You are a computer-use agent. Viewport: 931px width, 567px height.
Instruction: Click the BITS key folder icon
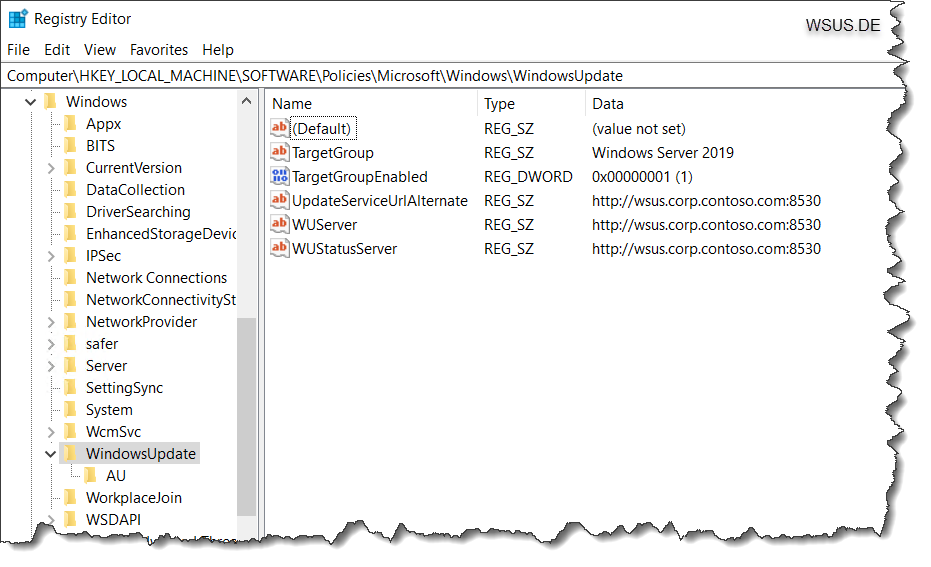point(70,145)
